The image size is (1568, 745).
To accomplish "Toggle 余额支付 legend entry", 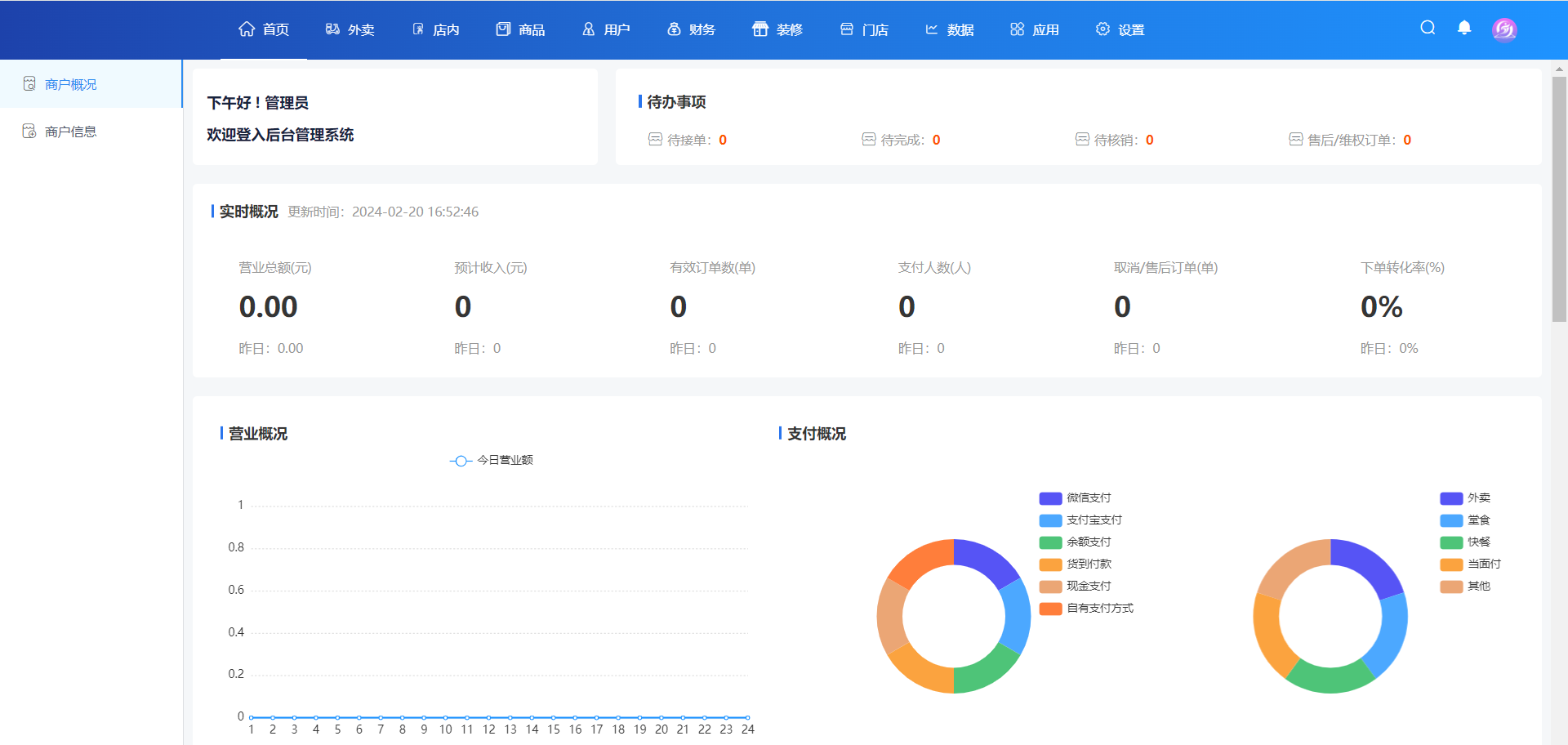I will tap(1075, 542).
